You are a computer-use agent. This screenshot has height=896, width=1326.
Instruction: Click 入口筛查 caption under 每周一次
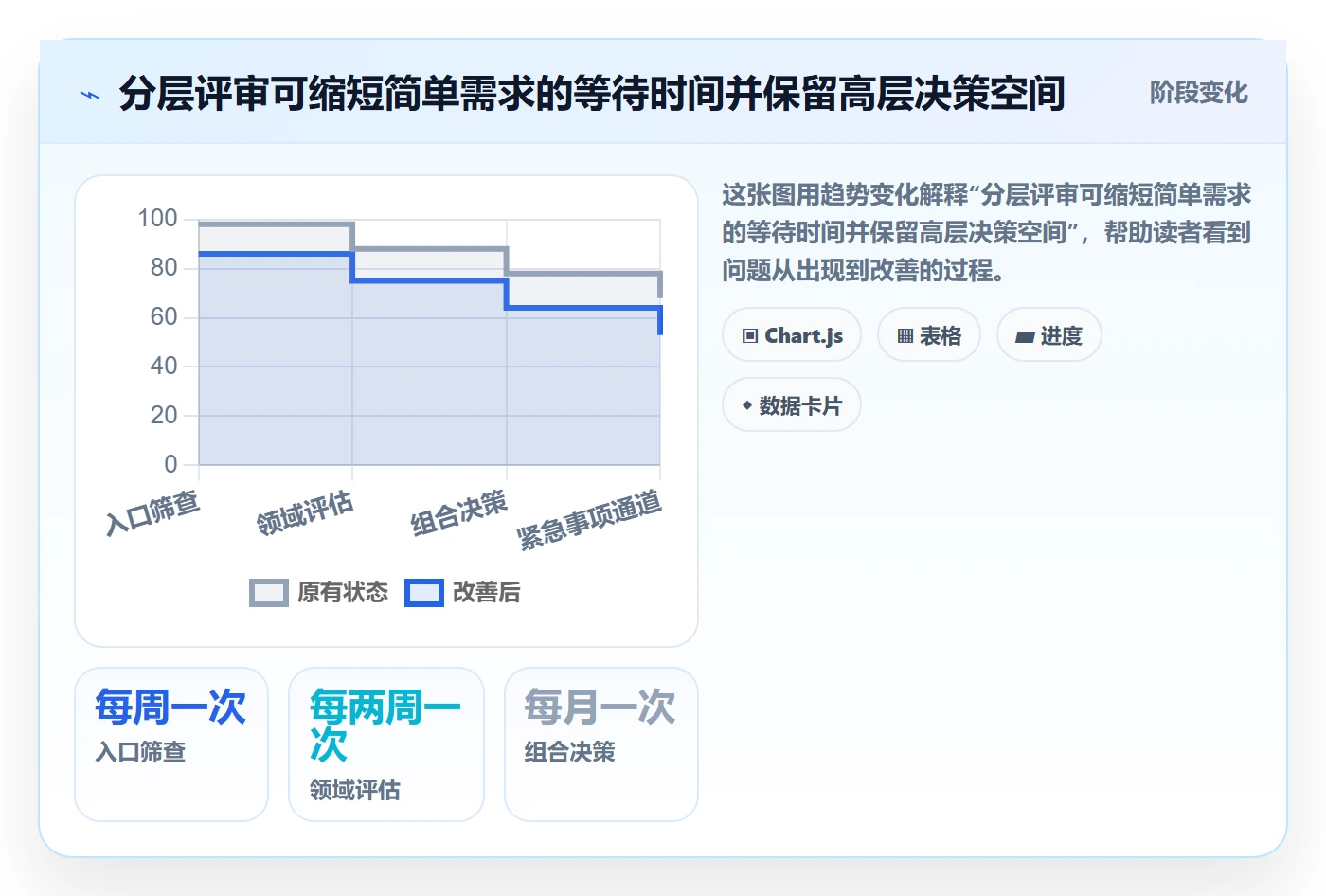(x=140, y=752)
